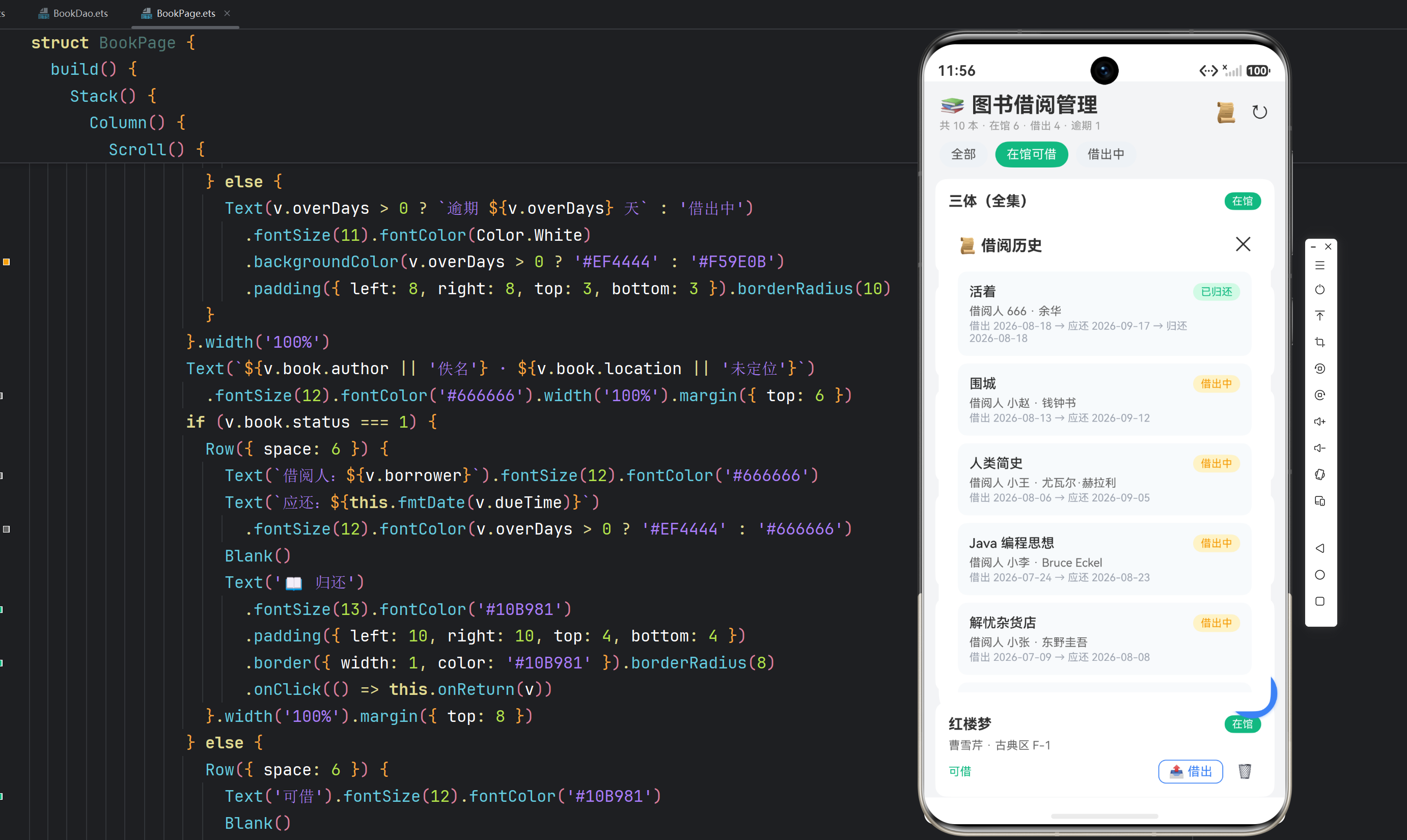The image size is (1407, 840).
Task: Click the shake device icon
Action: pyautogui.click(x=1320, y=475)
